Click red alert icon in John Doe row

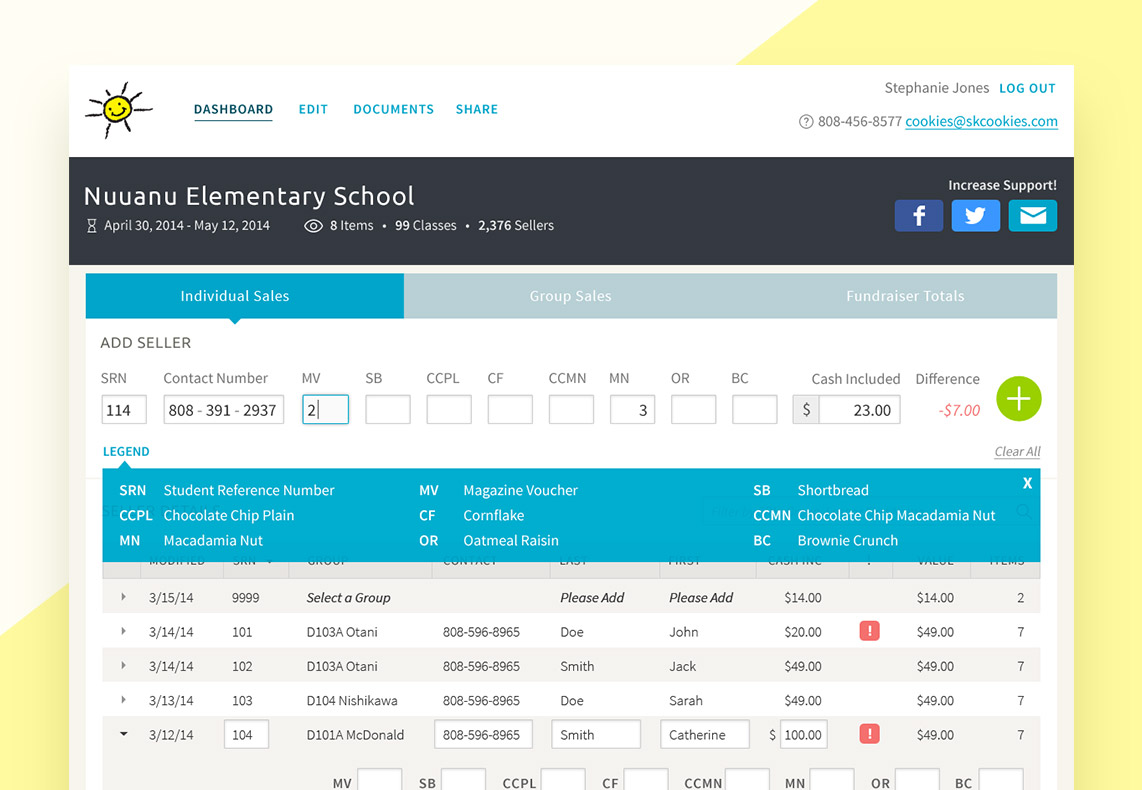pos(869,631)
